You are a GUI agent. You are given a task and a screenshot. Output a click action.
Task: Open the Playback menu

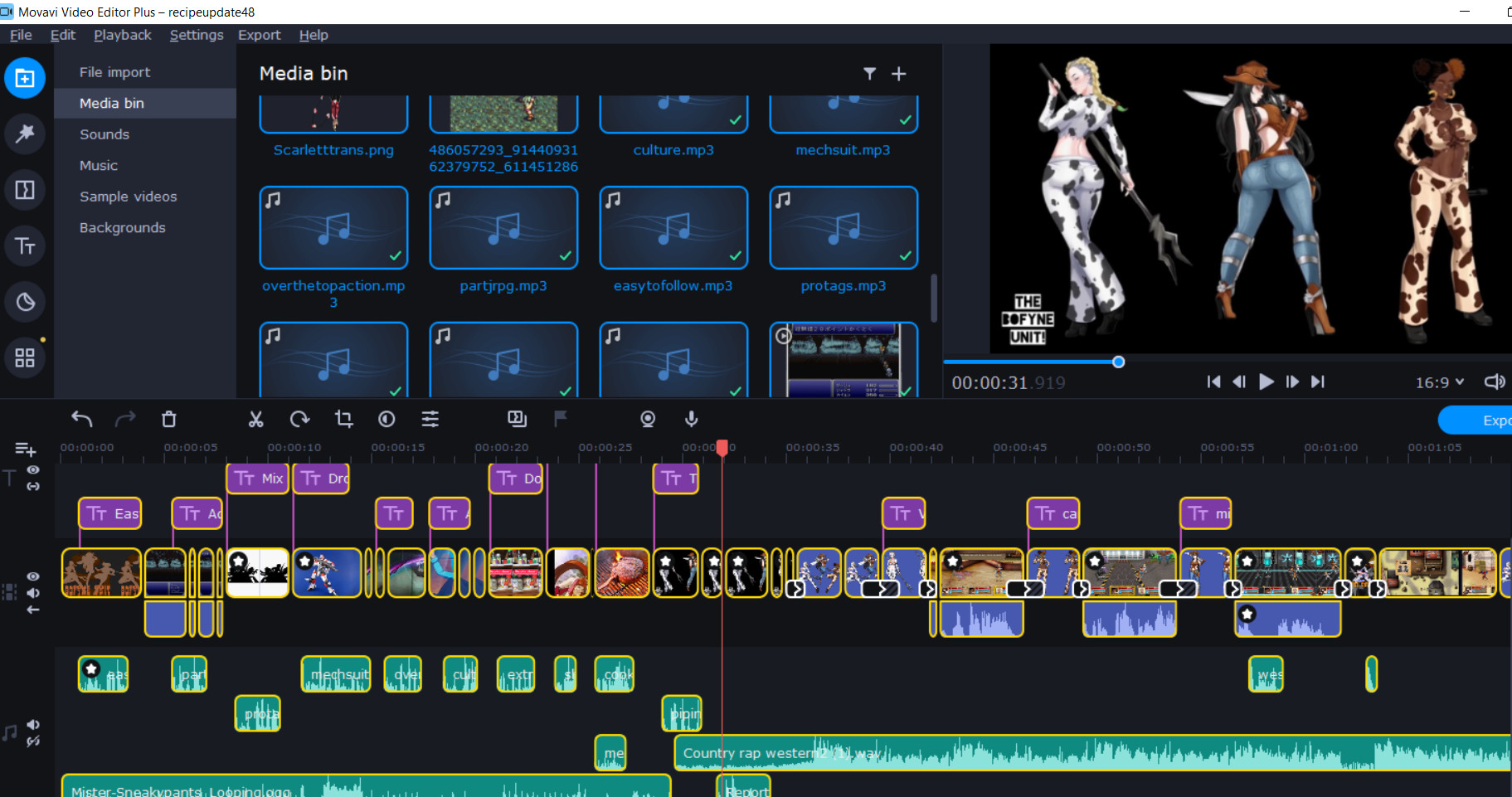[x=122, y=35]
